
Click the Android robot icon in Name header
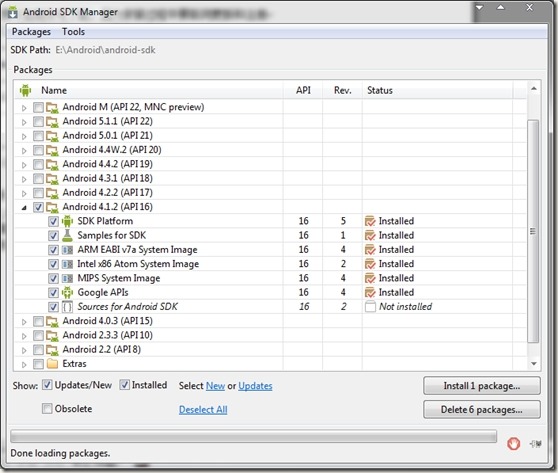(25, 90)
